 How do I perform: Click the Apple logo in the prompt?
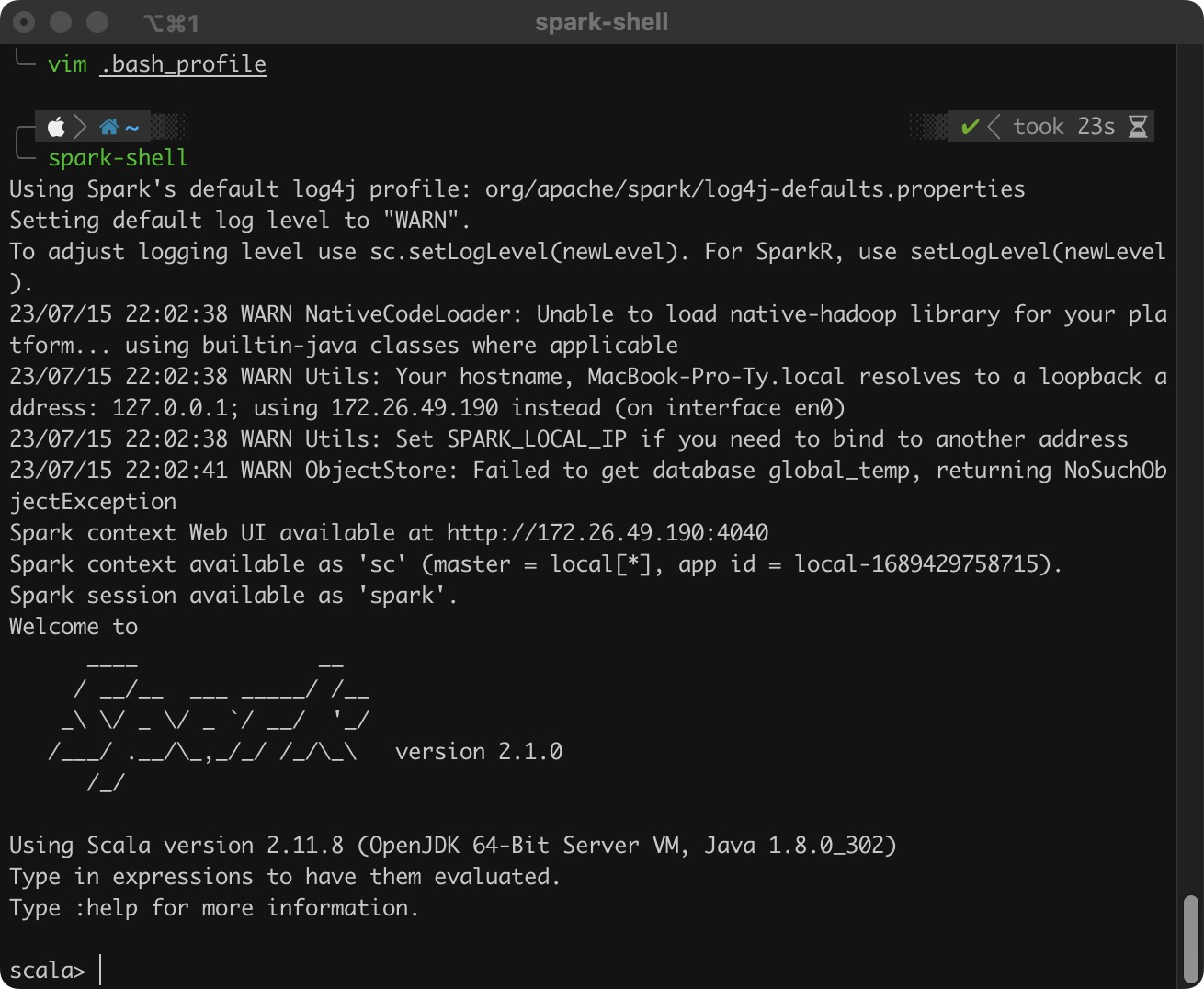57,127
